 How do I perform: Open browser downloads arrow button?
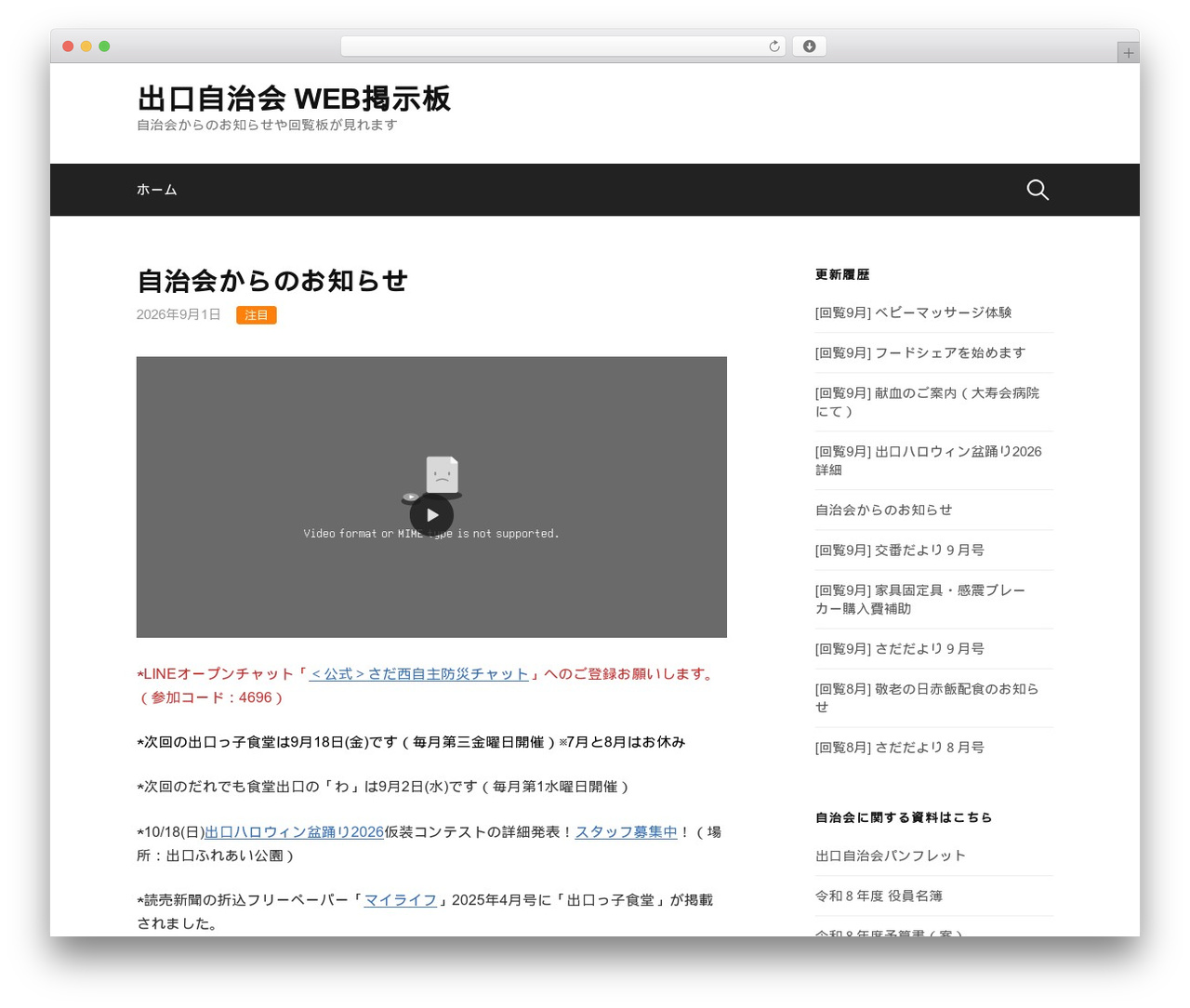coord(809,46)
